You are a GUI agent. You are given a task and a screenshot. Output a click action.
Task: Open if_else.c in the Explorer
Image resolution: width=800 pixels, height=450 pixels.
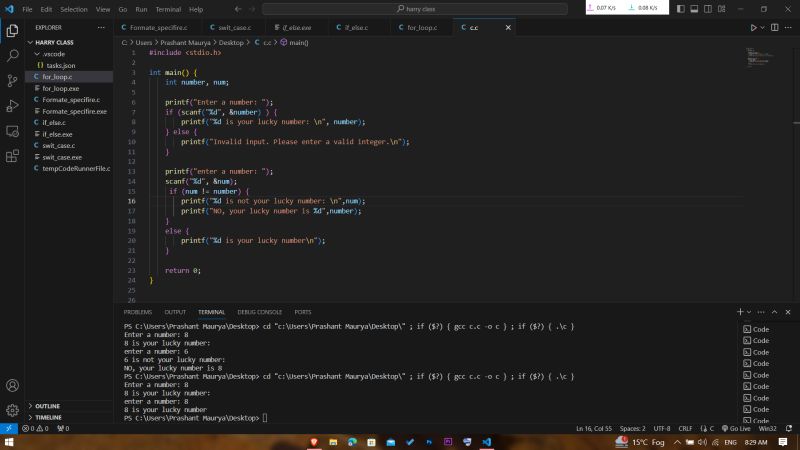[54, 122]
